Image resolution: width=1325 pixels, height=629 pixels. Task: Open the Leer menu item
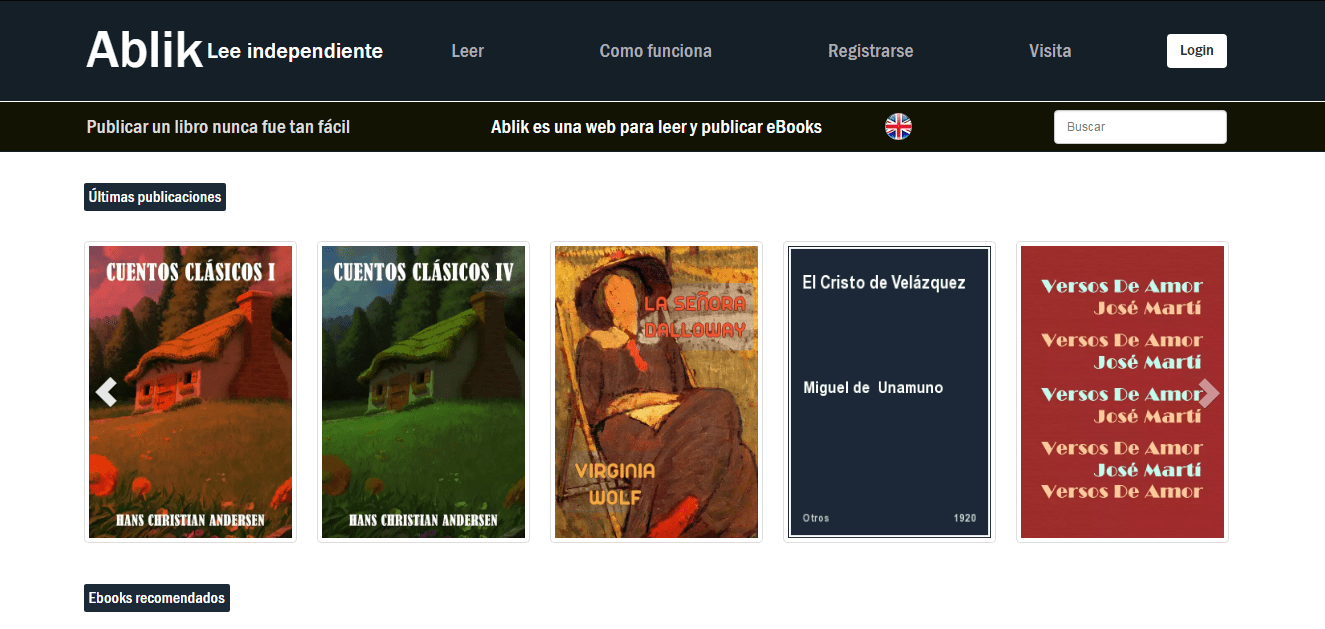467,51
